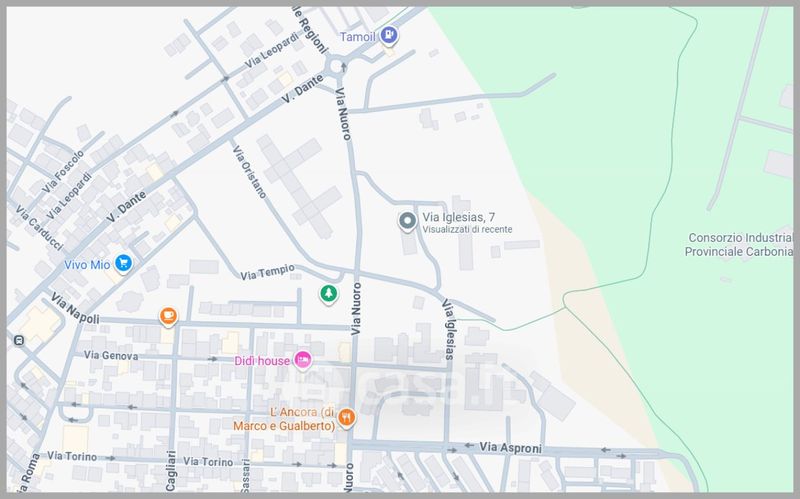Click the Via Oristano street label
The width and height of the screenshot is (800, 499).
249,173
